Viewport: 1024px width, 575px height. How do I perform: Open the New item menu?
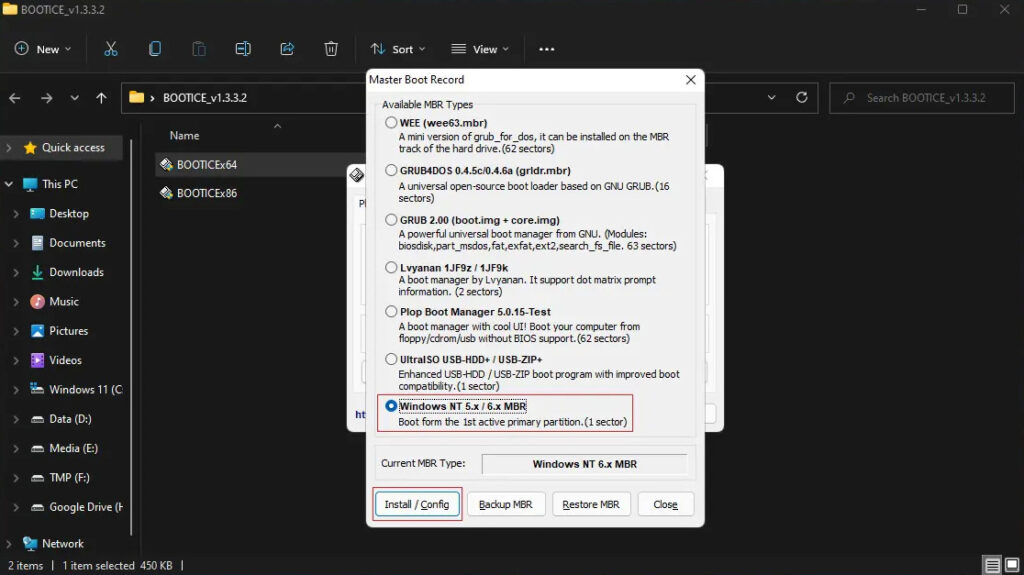coord(42,49)
